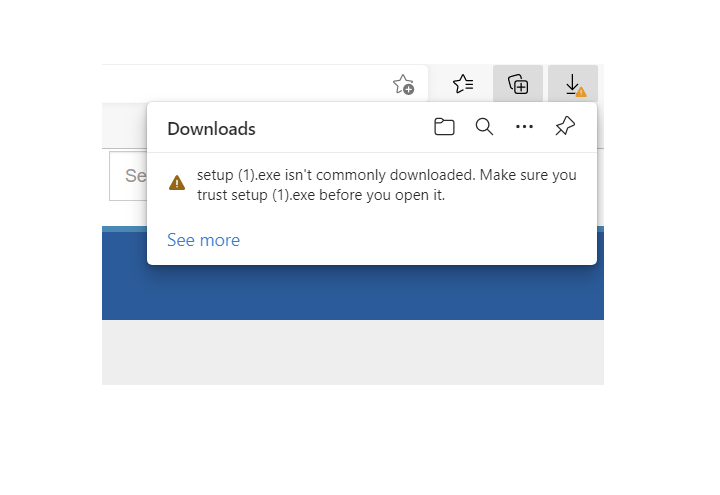Click the add to favorites star icon

[x=403, y=85]
